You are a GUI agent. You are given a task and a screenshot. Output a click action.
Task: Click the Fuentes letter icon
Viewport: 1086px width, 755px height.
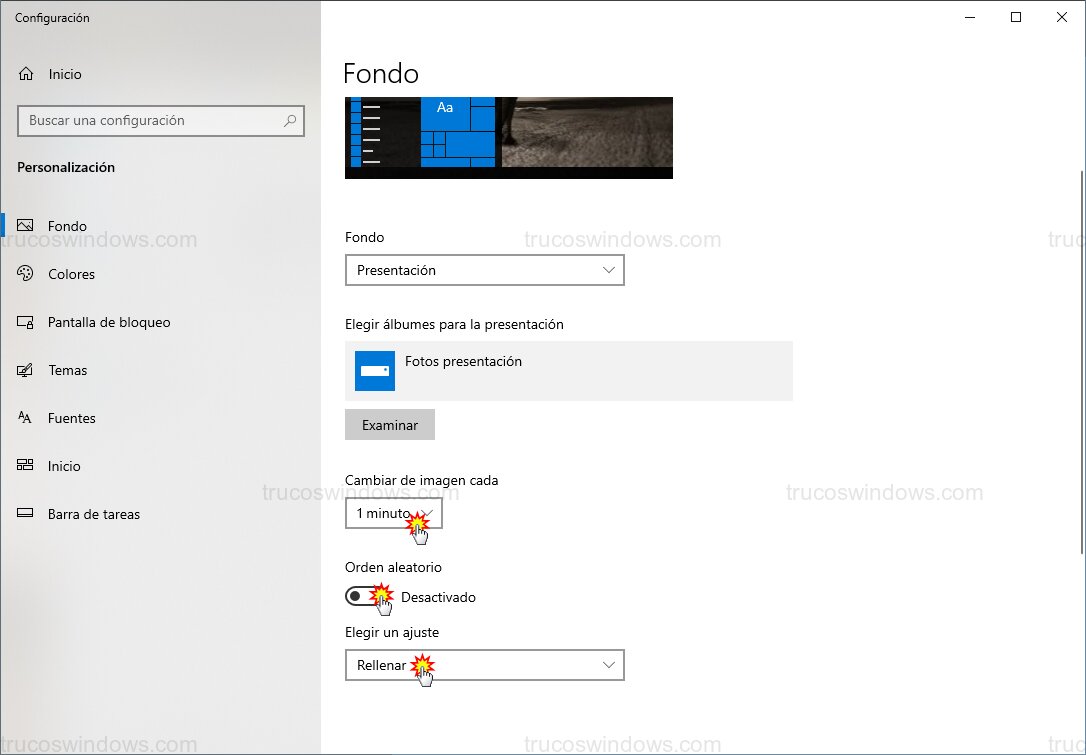26,418
